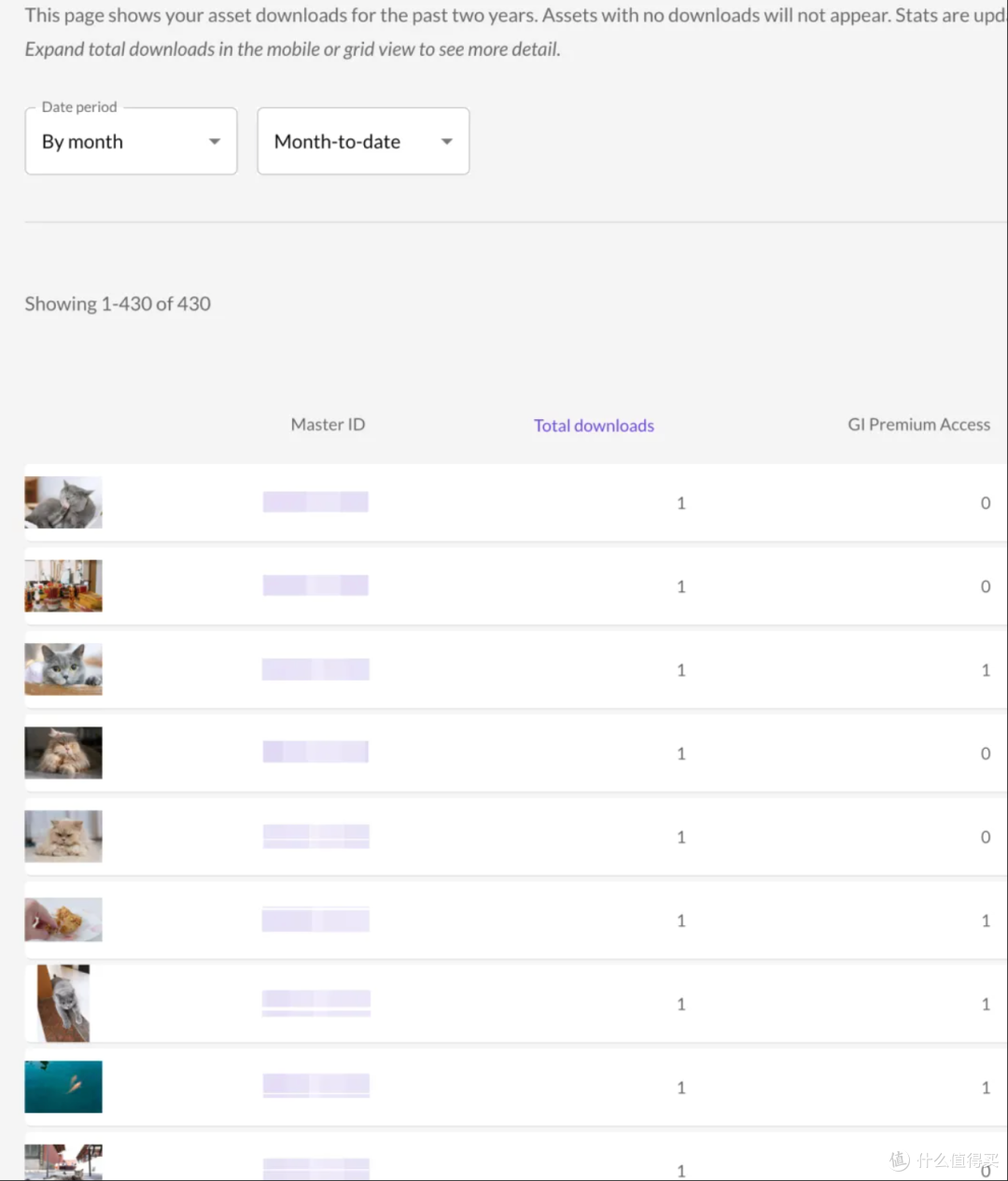Click the Master ID of the bottles row
This screenshot has height=1181, width=1008.
tap(315, 585)
